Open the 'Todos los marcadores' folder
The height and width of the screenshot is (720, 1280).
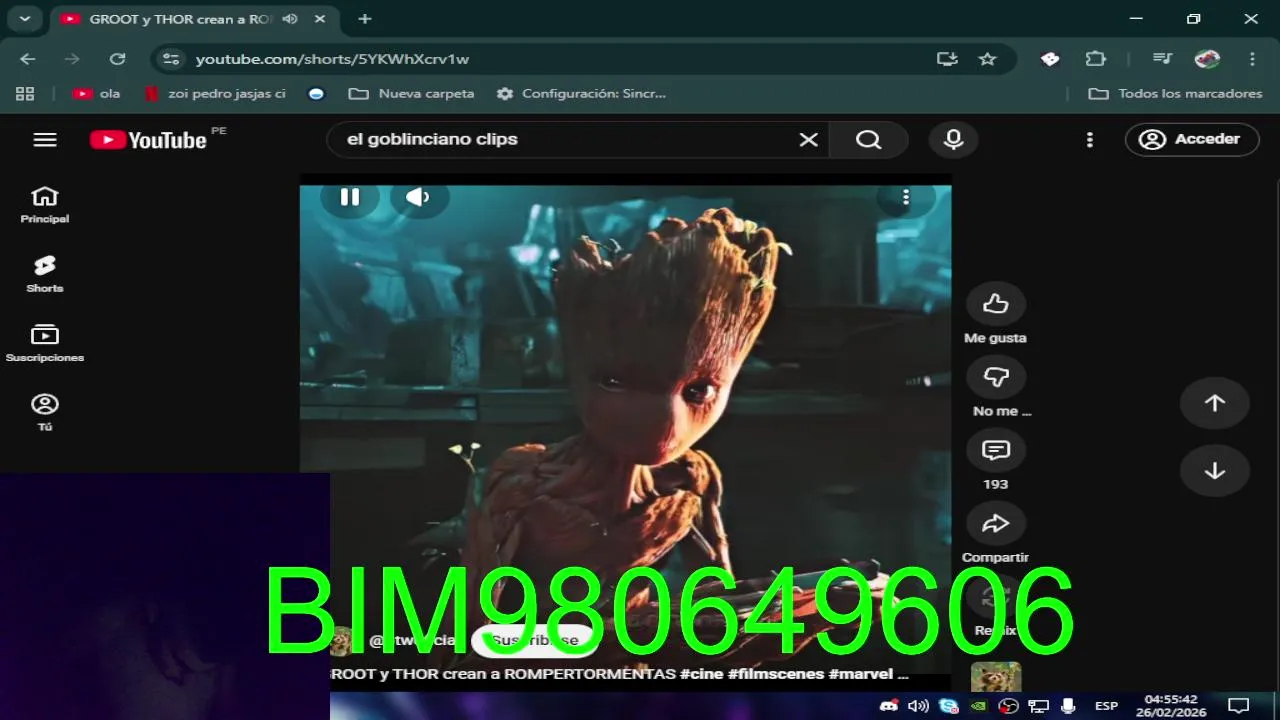point(1176,93)
